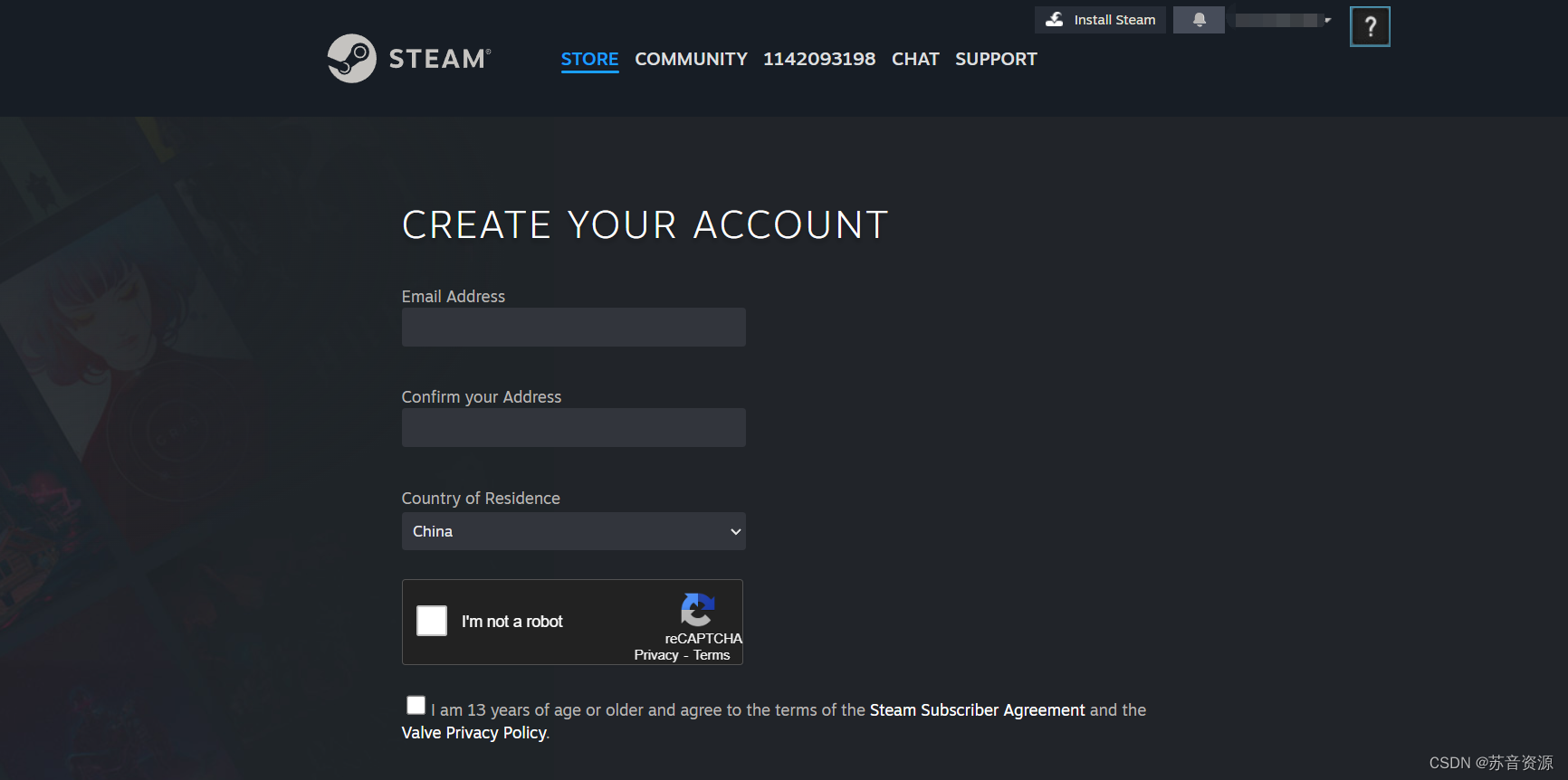Click the Email Address label

tap(454, 297)
